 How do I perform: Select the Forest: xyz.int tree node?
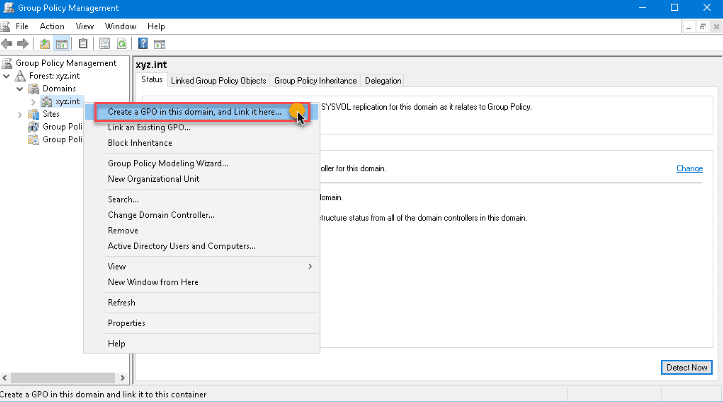(54, 76)
